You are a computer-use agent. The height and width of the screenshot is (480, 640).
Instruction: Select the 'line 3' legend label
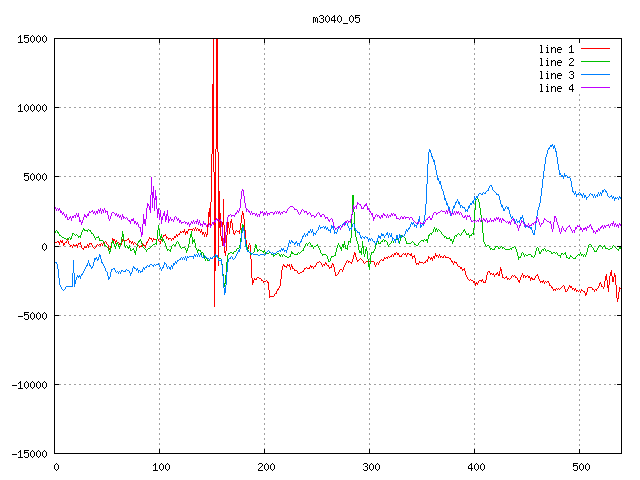557,75
